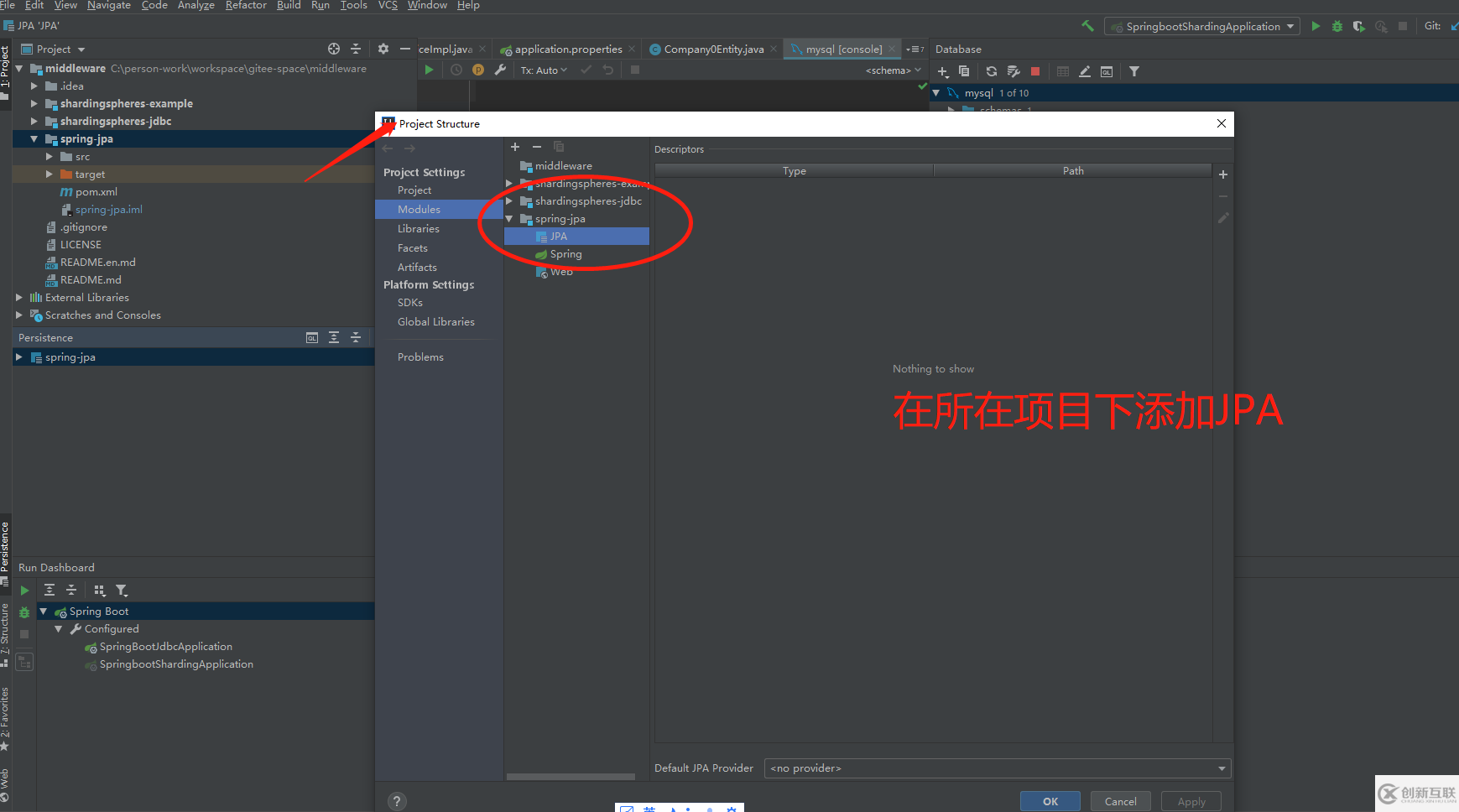Select Libraries in Project Settings
The width and height of the screenshot is (1459, 812).
(419, 229)
